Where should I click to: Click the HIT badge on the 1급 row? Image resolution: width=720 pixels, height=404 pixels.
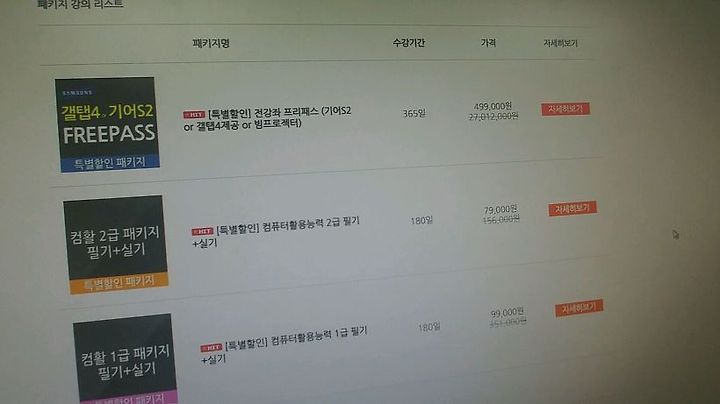pyautogui.click(x=211, y=348)
